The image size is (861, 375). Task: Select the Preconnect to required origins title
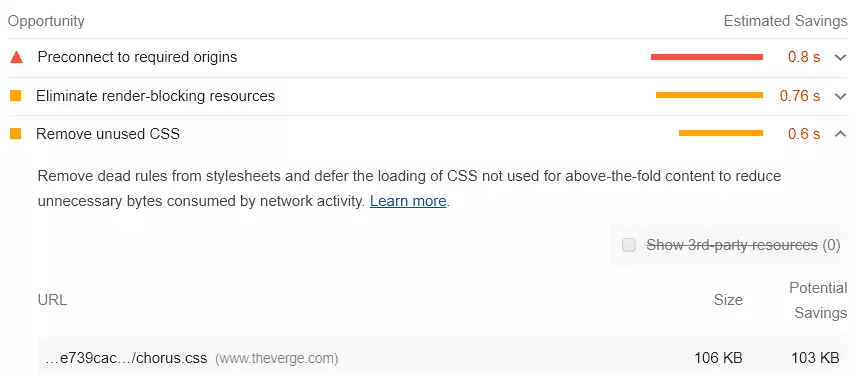click(x=137, y=57)
